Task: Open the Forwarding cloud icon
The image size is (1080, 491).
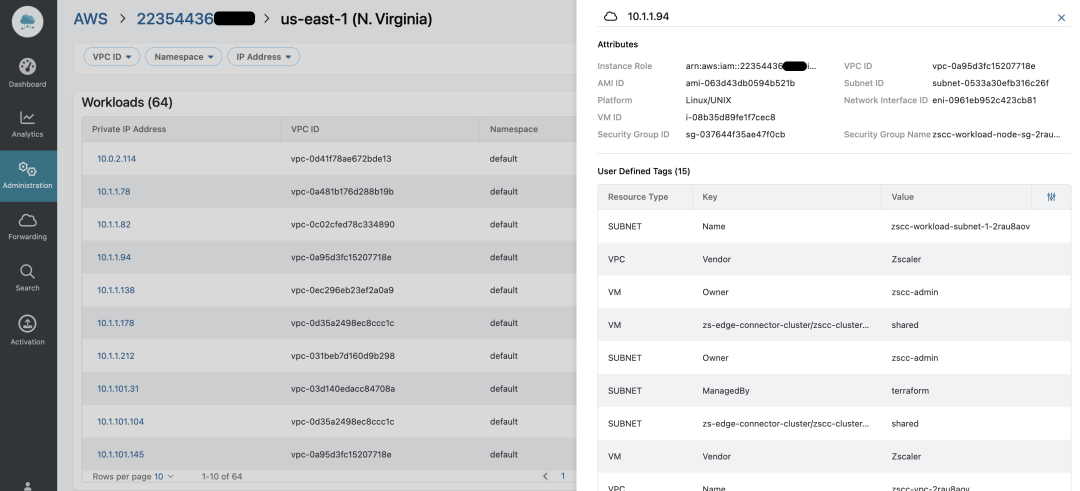Action: tap(28, 221)
